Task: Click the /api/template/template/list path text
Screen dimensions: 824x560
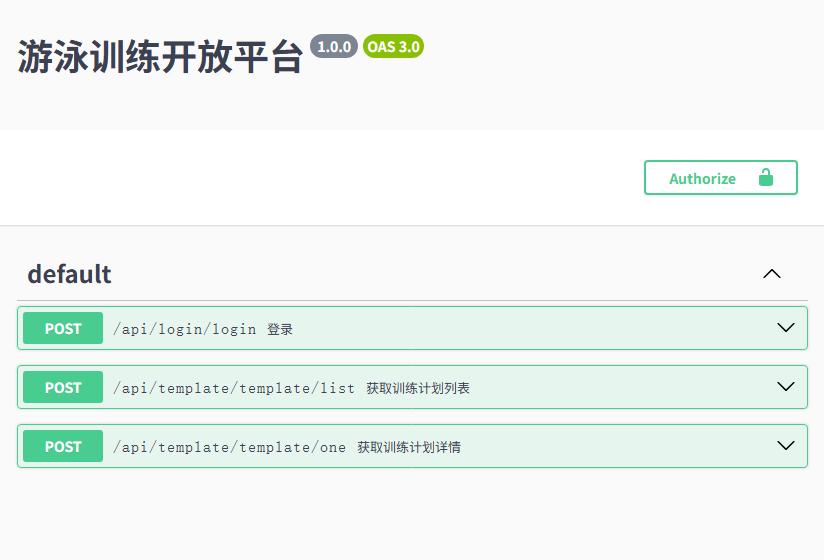Action: (x=234, y=388)
